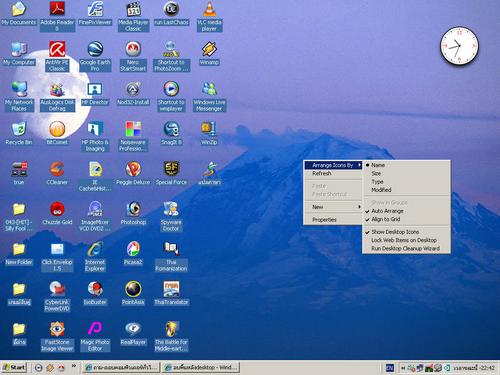The width and height of the screenshot is (500, 375).
Task: Click the Start button
Action: [14, 367]
